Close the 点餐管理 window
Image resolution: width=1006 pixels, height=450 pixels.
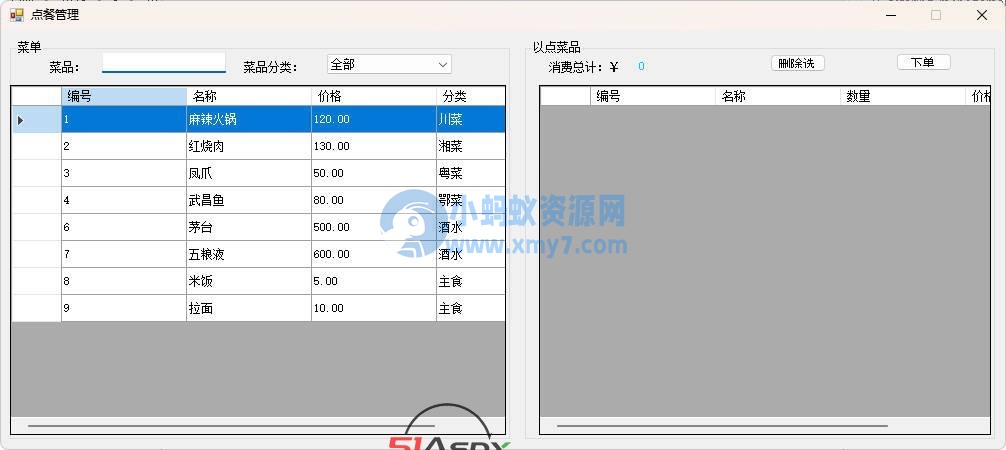pos(982,15)
